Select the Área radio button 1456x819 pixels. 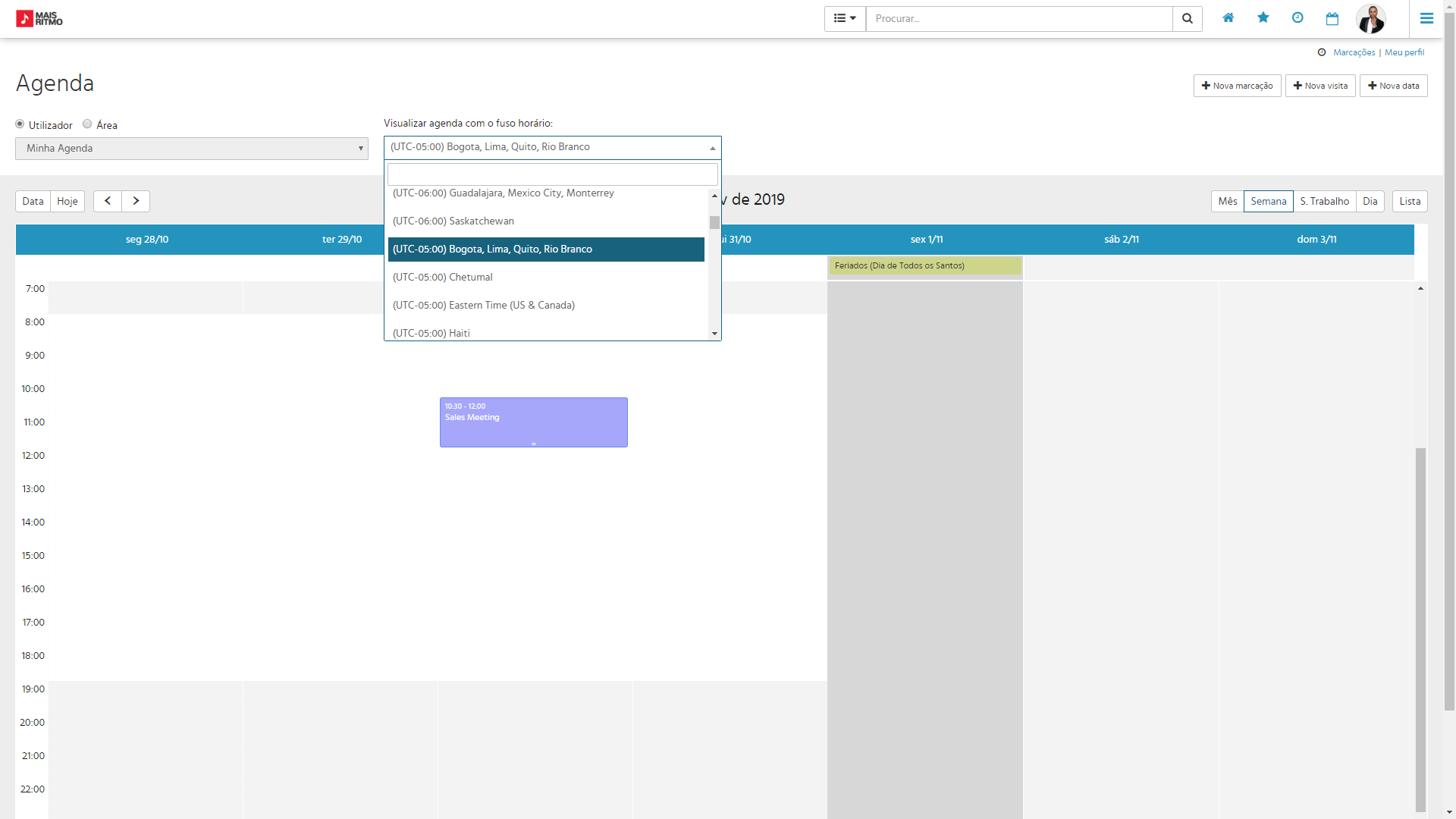coord(87,124)
